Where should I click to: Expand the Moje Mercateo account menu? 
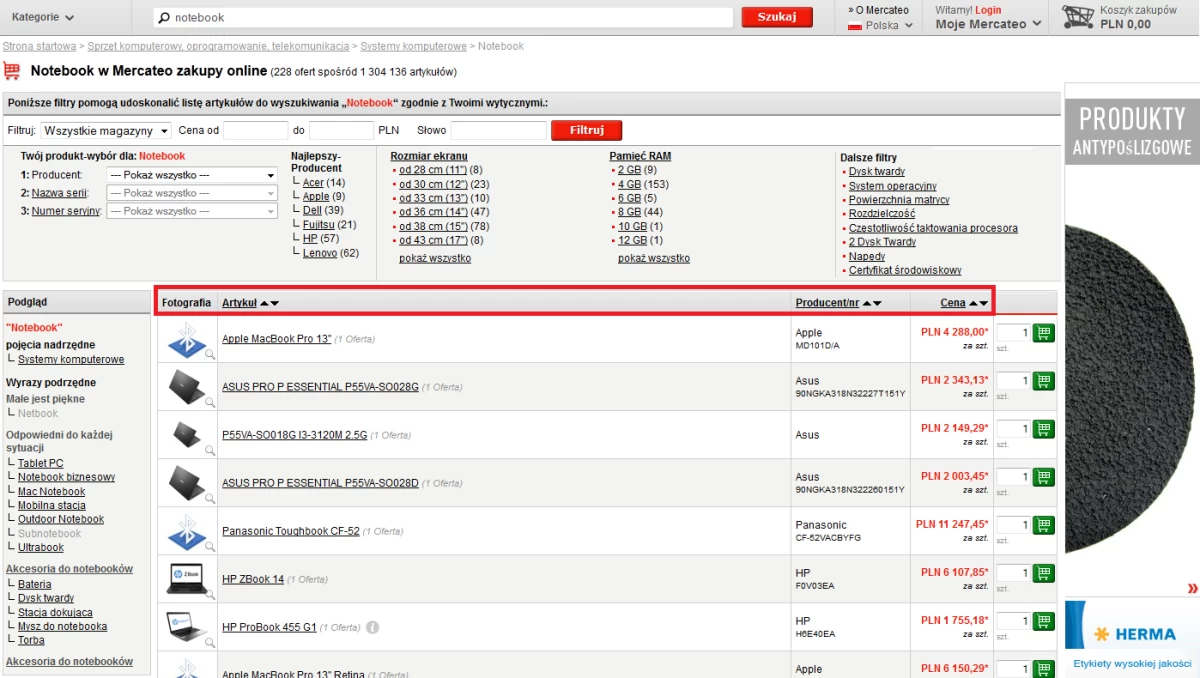tap(988, 24)
